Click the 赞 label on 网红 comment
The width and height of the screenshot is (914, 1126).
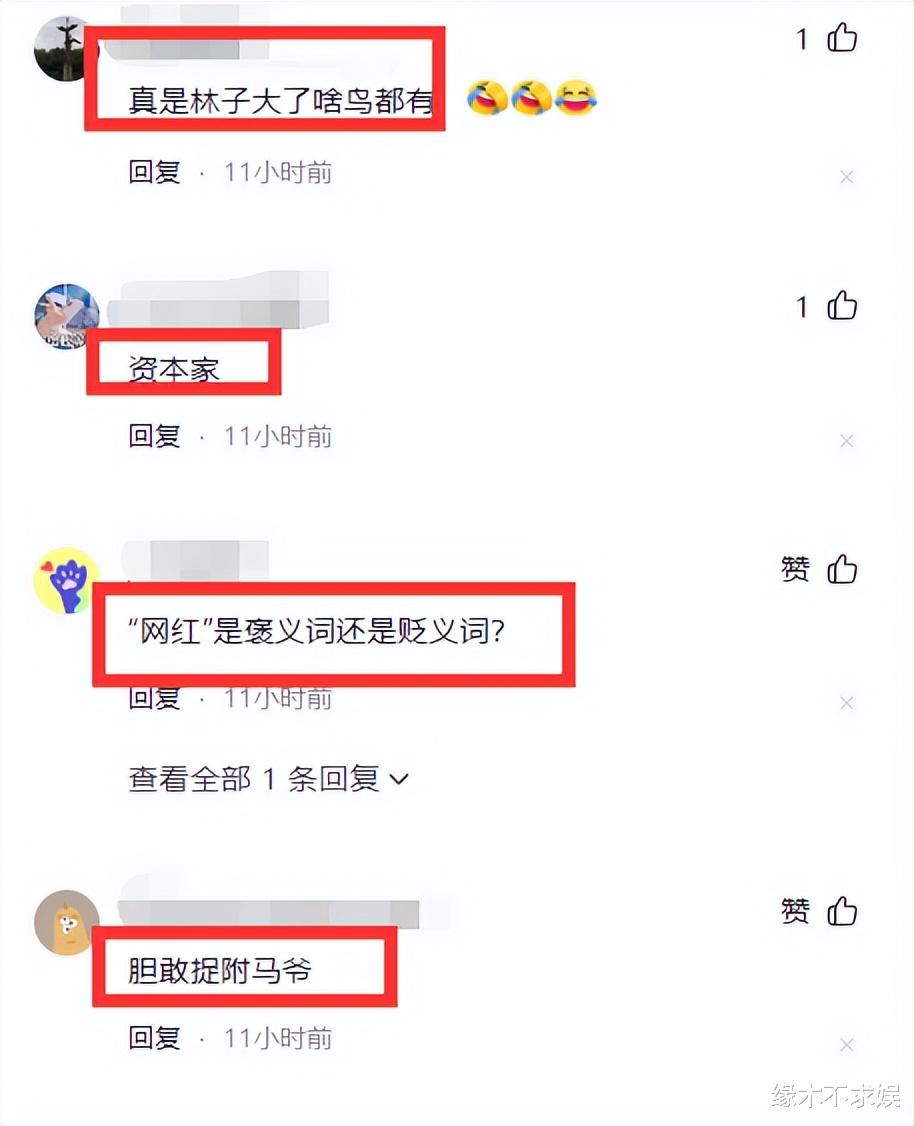[796, 569]
